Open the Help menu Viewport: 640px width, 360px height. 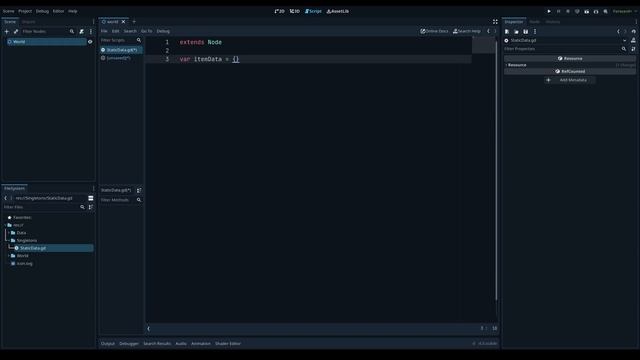point(73,11)
